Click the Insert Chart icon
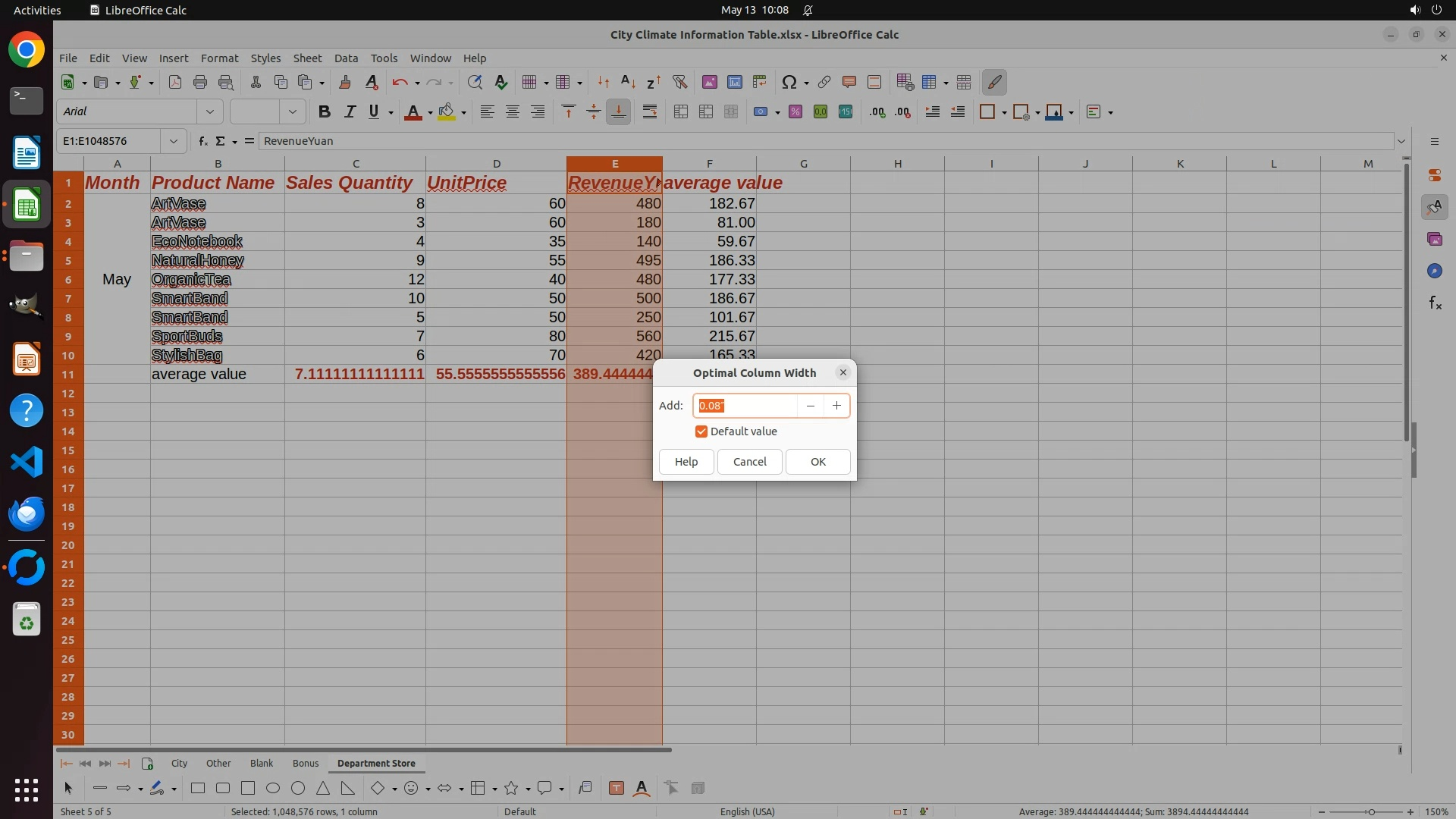This screenshot has width=1456, height=819. [x=734, y=82]
